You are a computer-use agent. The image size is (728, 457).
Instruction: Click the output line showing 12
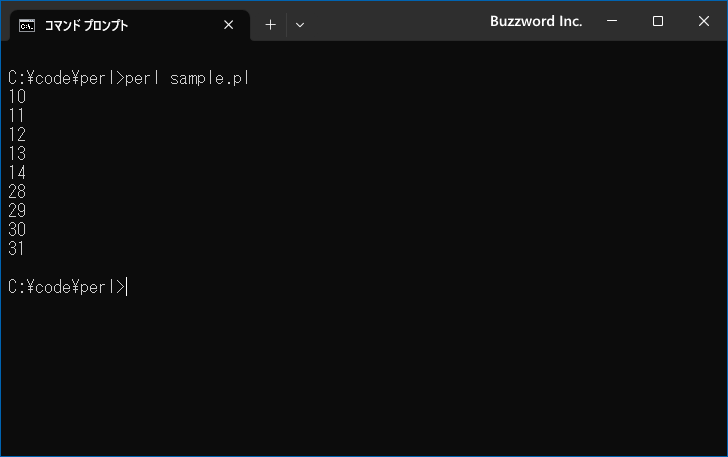click(17, 135)
